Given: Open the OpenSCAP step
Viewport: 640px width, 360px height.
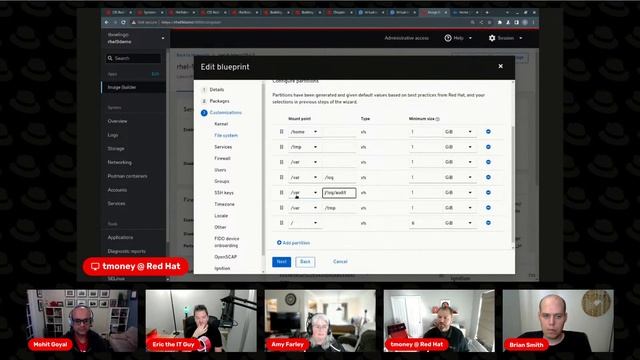Looking at the screenshot, I should (225, 257).
